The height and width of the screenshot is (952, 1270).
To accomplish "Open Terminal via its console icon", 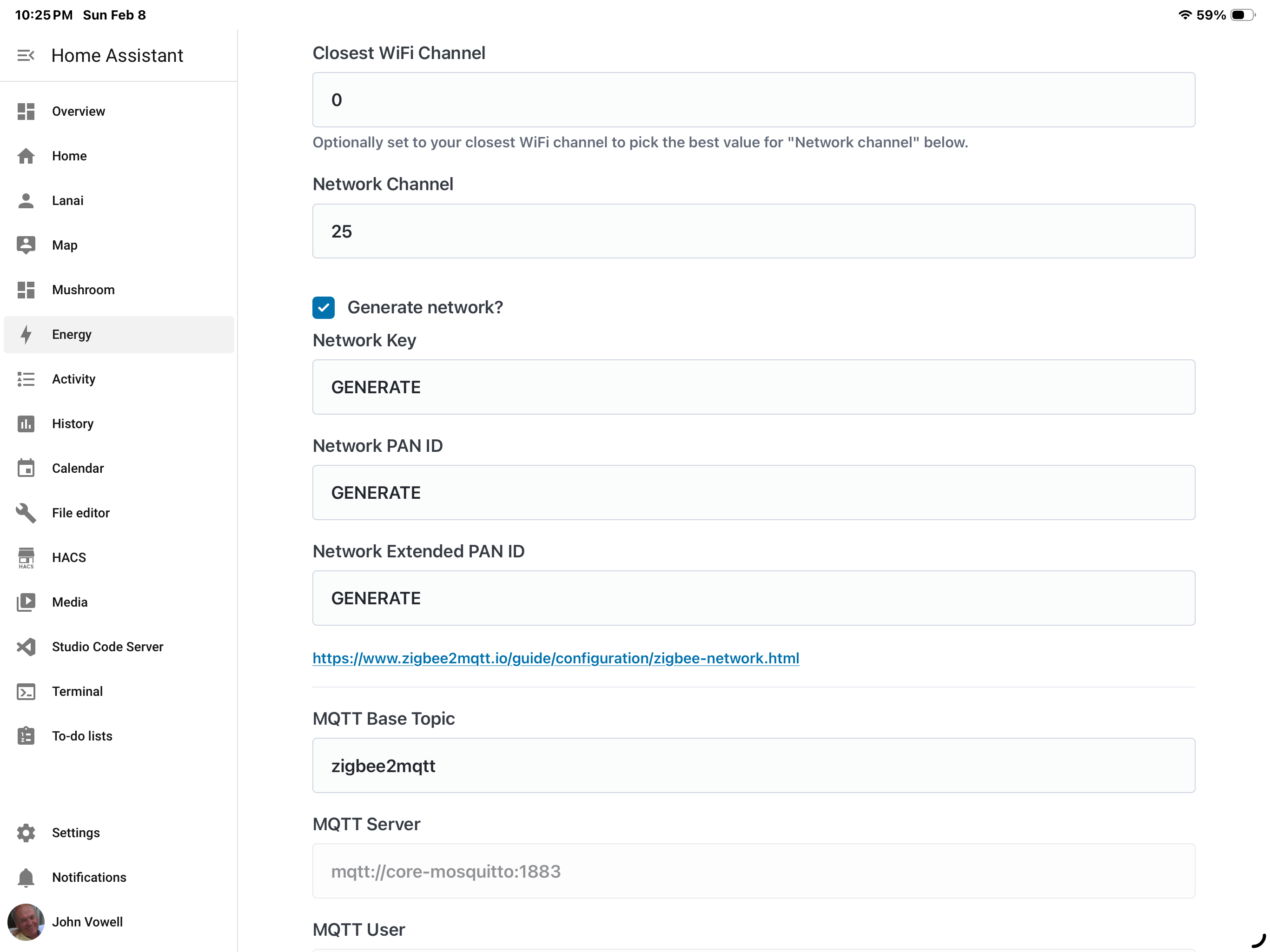I will [x=26, y=691].
